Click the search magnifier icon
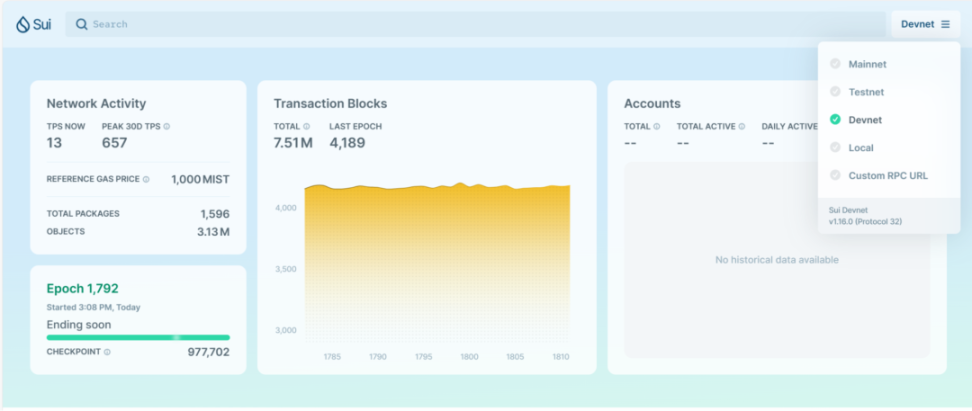This screenshot has width=972, height=411. pos(81,24)
